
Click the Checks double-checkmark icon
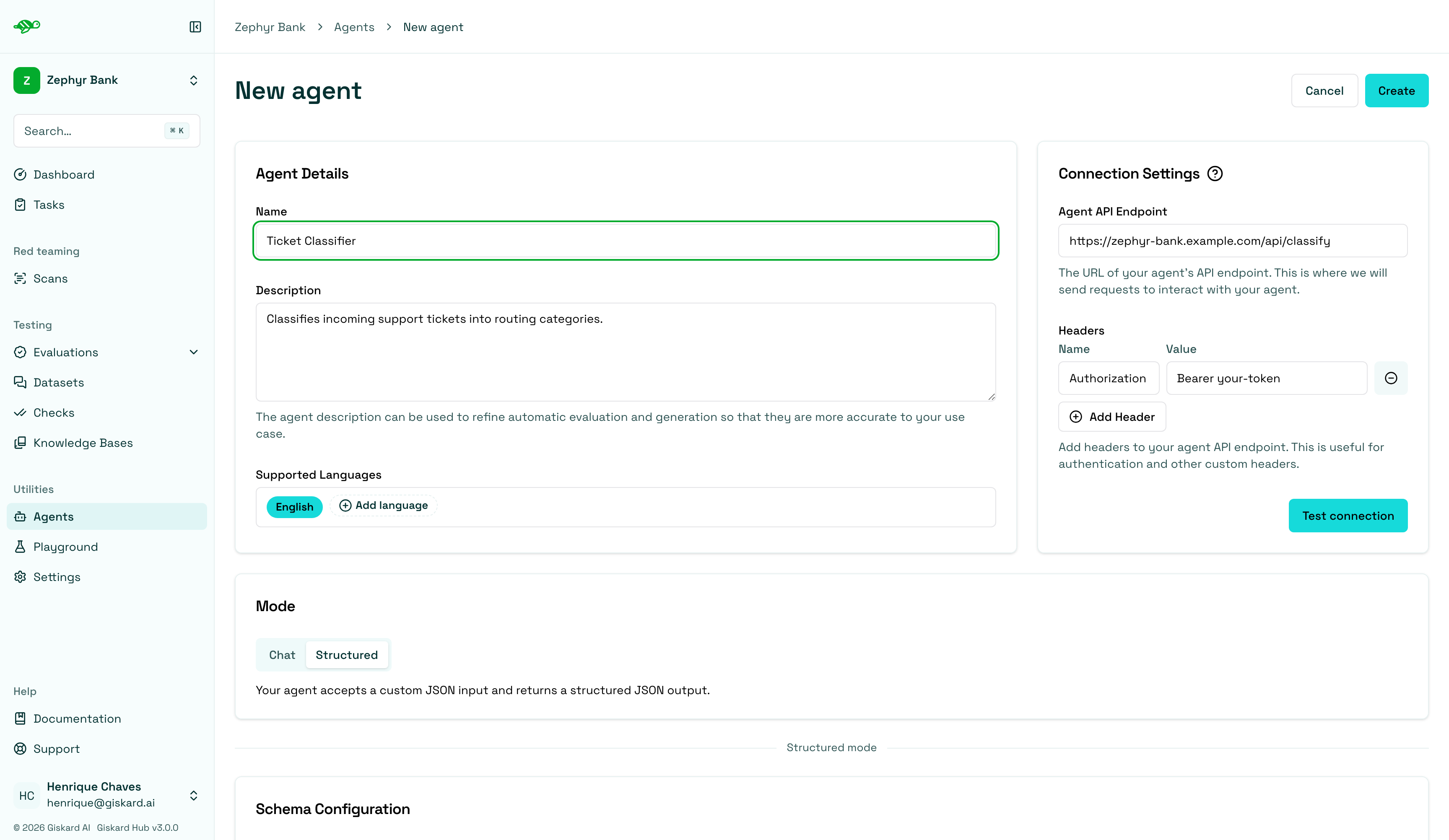pos(20,413)
